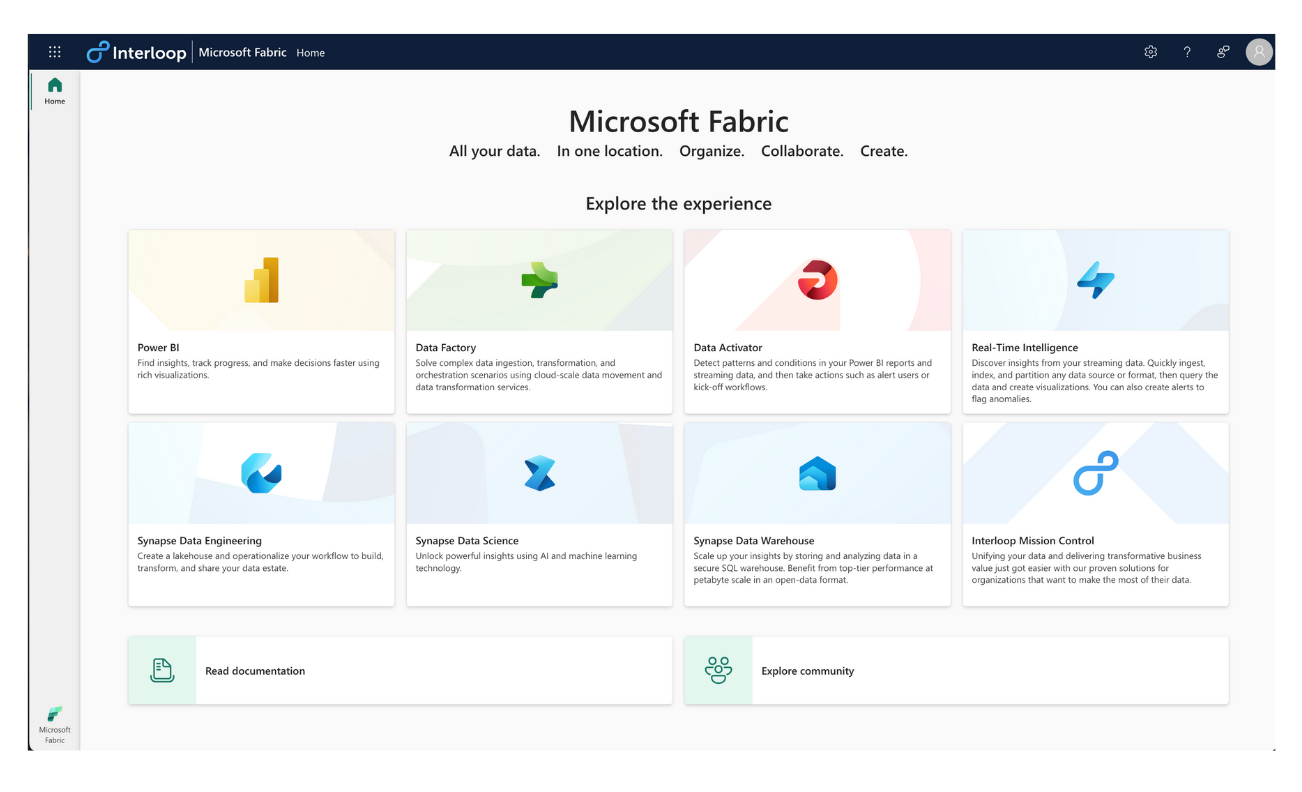The height and width of the screenshot is (792, 1302).
Task: Open the Microsoft Fabric experience switcher
Action: coord(55,723)
